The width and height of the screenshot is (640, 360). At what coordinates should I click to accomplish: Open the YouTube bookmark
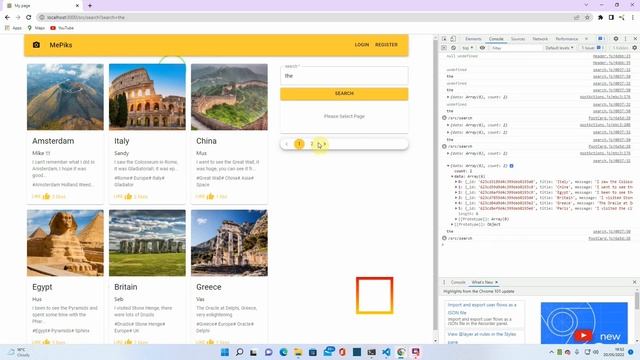pos(62,28)
